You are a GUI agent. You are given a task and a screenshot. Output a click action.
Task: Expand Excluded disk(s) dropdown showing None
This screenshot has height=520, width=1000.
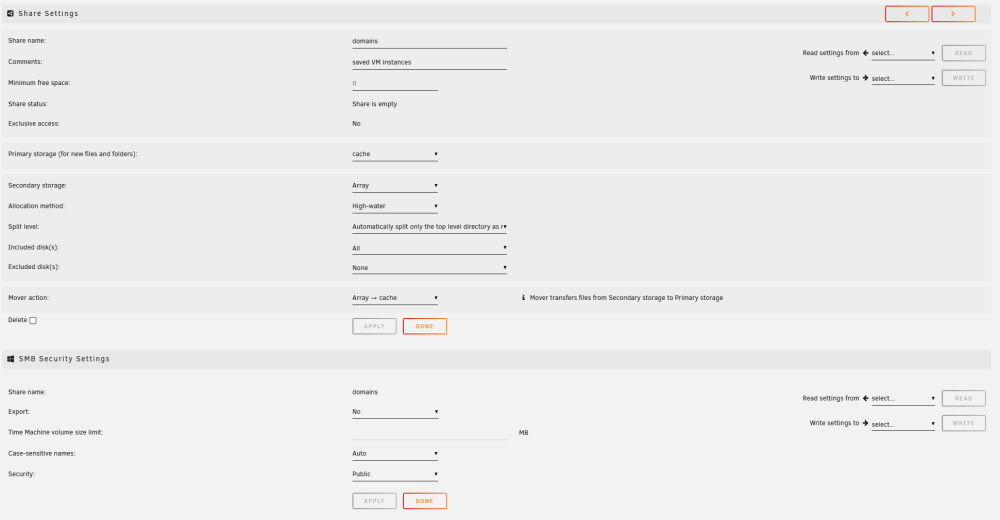pos(429,268)
